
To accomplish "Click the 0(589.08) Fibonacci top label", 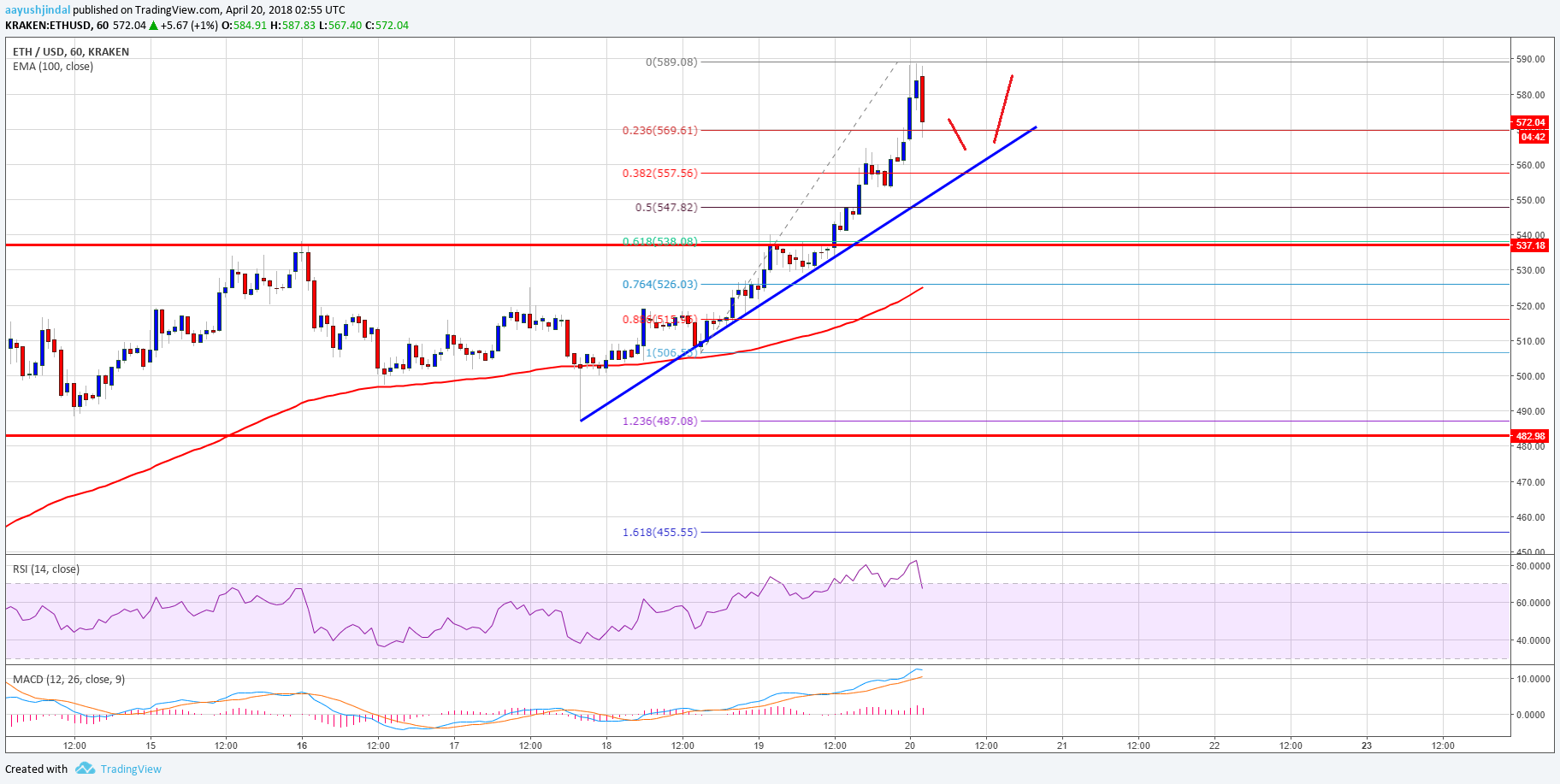I will point(671,62).
